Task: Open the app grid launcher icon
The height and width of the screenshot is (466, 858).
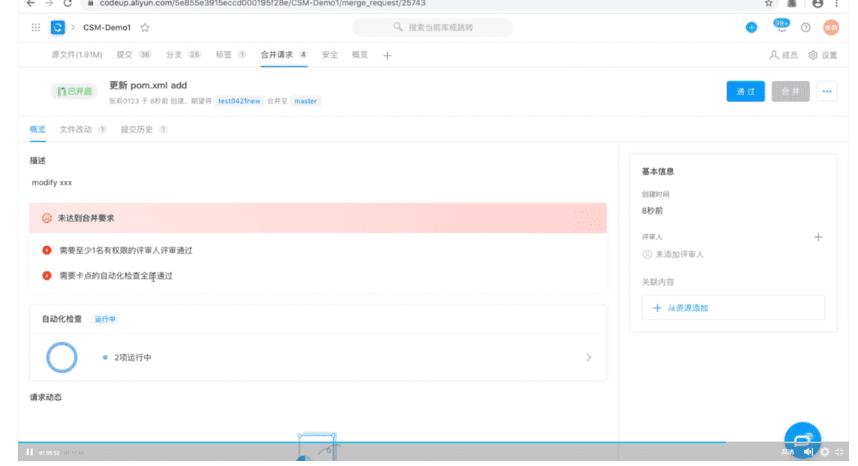Action: [36, 27]
